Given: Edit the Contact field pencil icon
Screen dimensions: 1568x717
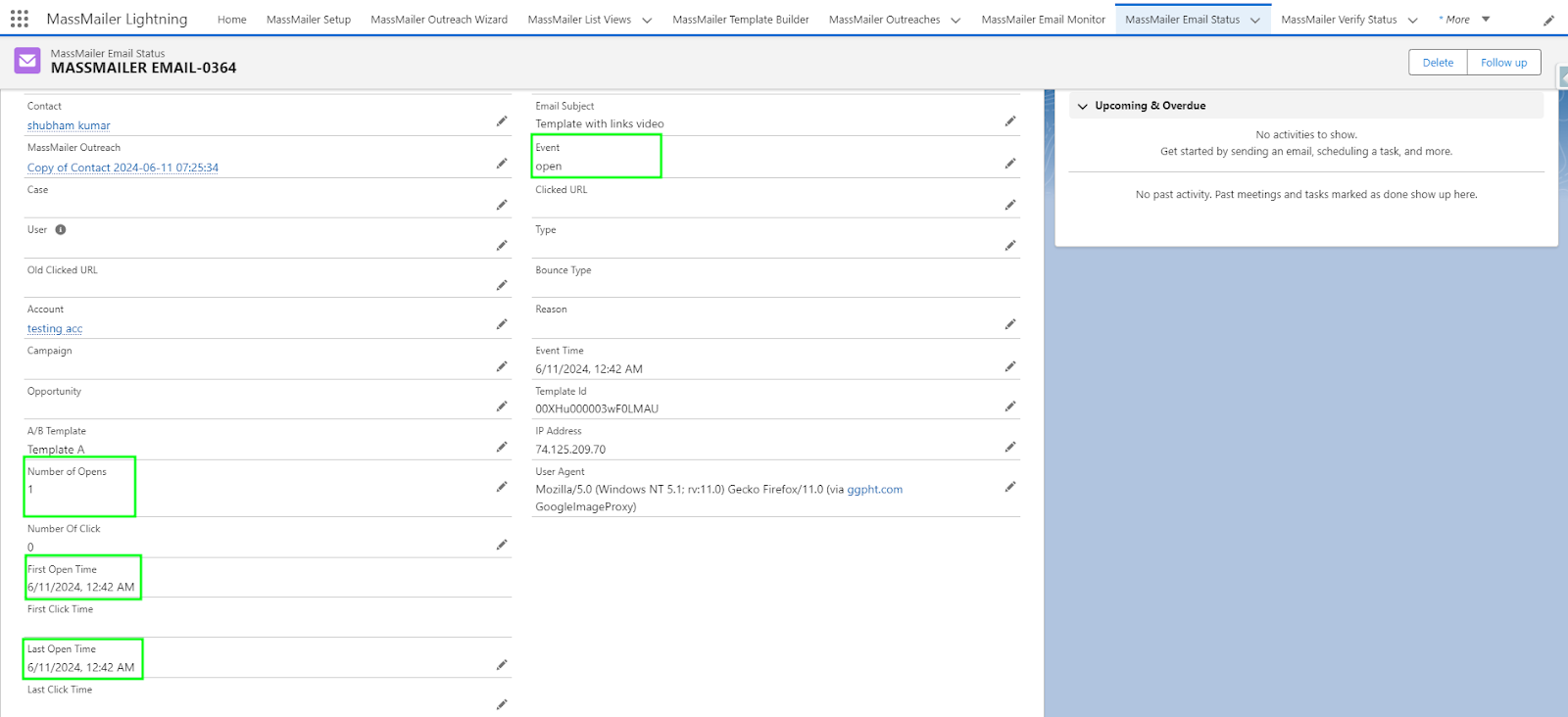Looking at the screenshot, I should (x=502, y=121).
